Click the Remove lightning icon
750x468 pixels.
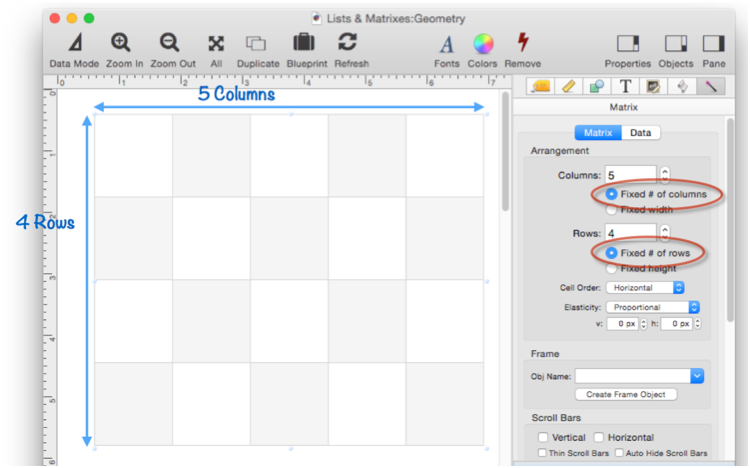click(522, 43)
